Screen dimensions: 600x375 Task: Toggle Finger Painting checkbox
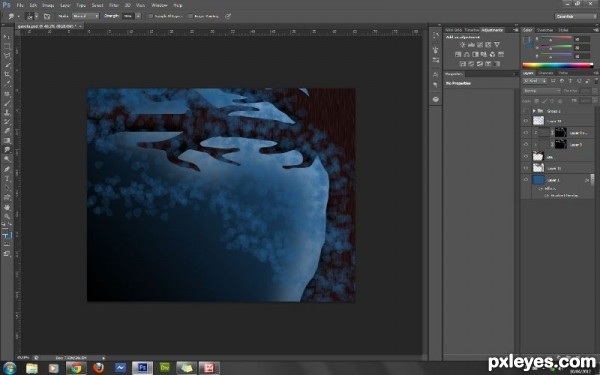tap(190, 16)
